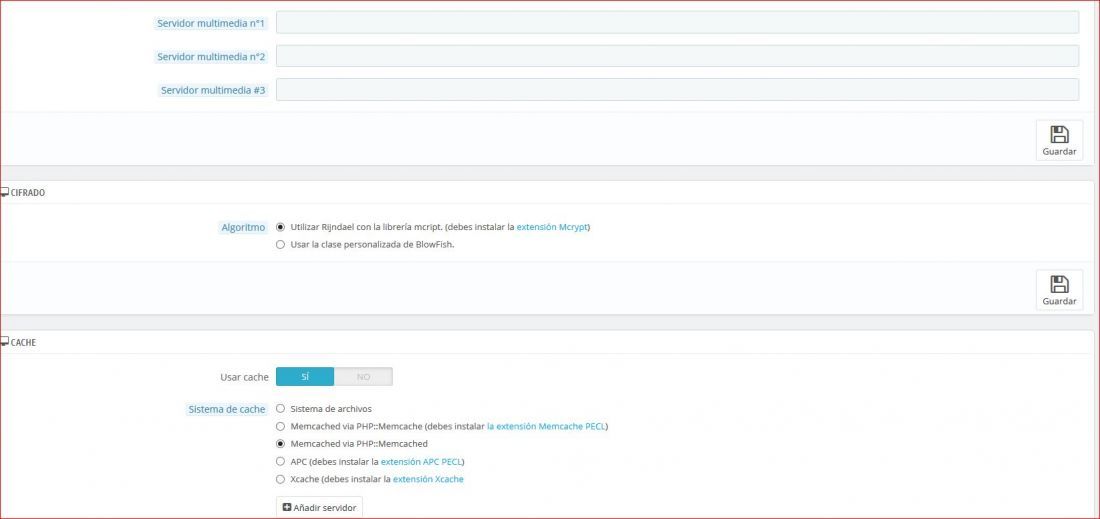
Task: Click the Sistema de cache label
Action: click(227, 409)
